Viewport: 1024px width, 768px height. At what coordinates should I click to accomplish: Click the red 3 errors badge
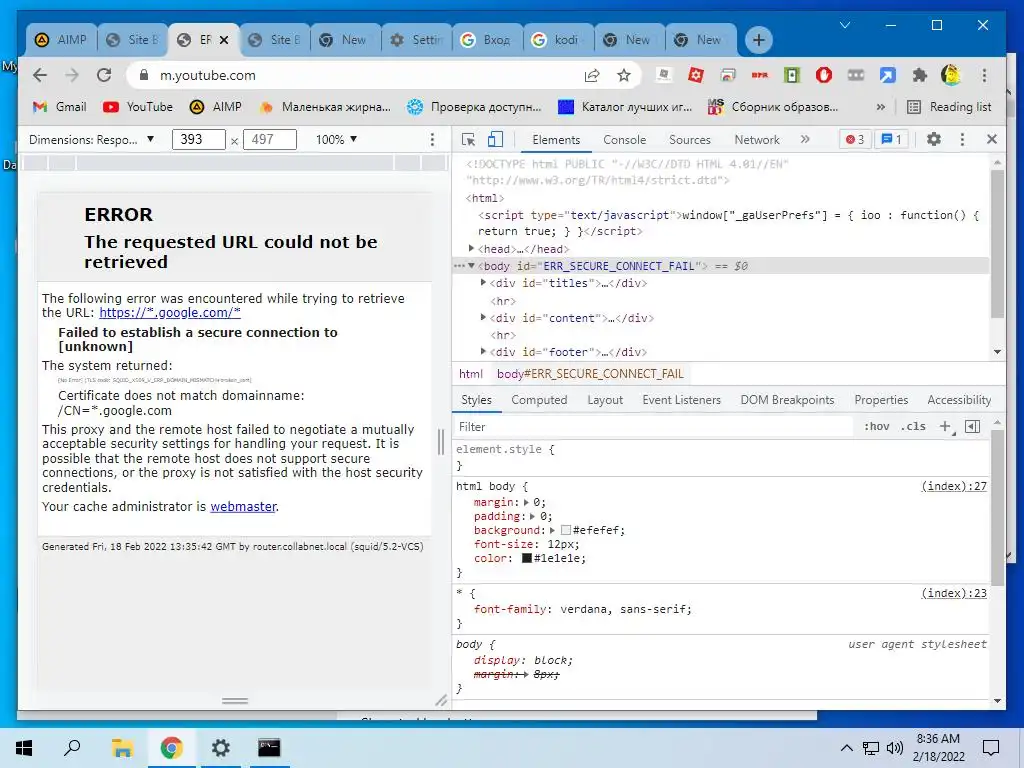coord(855,139)
